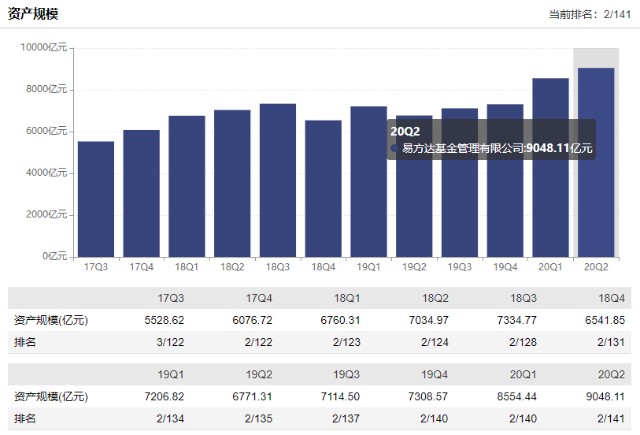Click the 17Q3 bar in the chart

96,198
